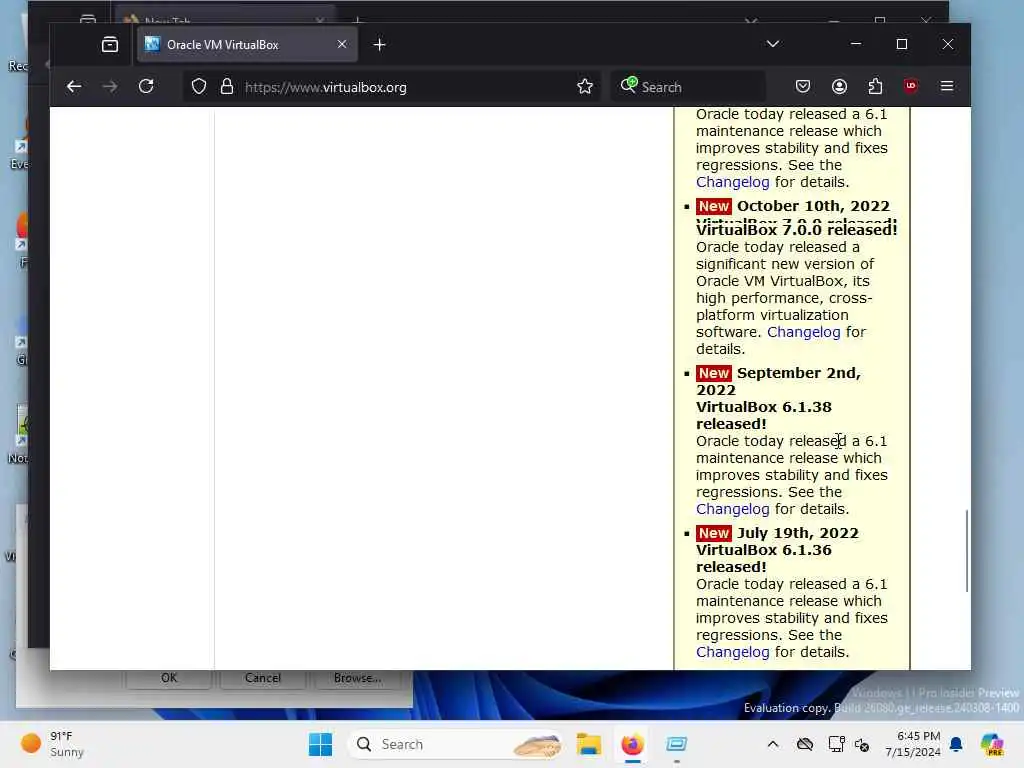Viewport: 1024px width, 768px height.
Task: Open the Firefox View icon left of tab
Action: [110, 44]
